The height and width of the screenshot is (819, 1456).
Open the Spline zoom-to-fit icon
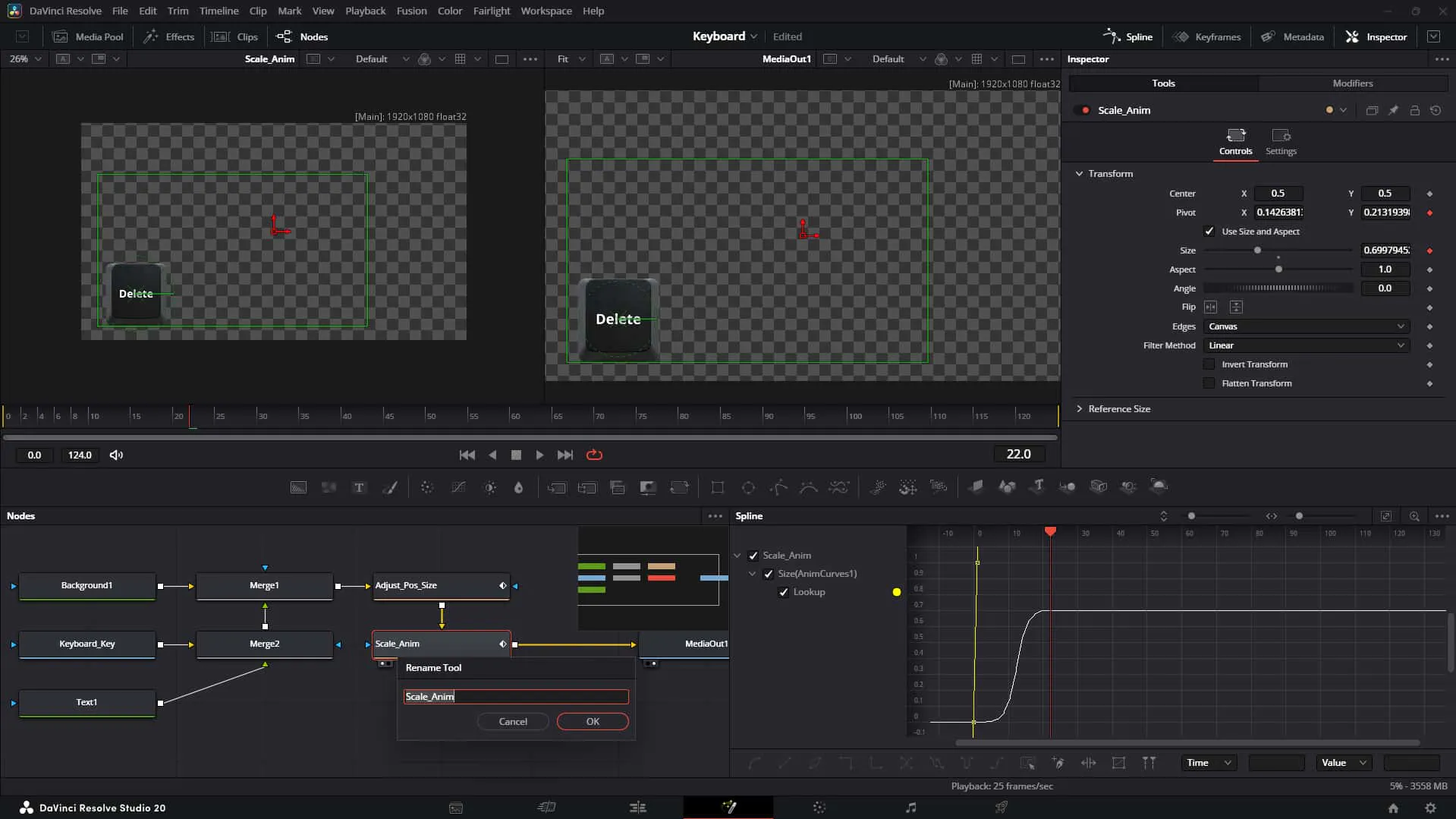pos(1385,516)
